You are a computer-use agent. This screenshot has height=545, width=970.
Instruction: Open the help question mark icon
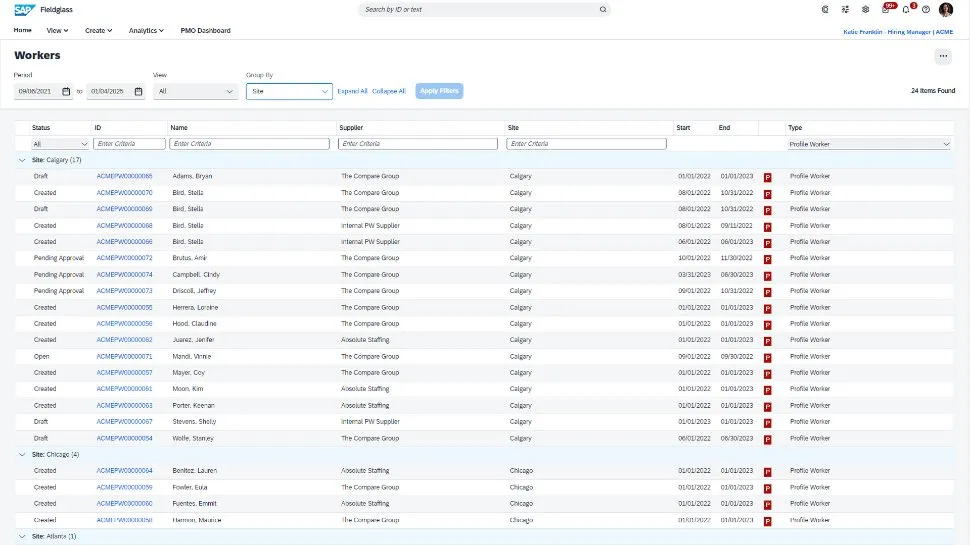[926, 9]
